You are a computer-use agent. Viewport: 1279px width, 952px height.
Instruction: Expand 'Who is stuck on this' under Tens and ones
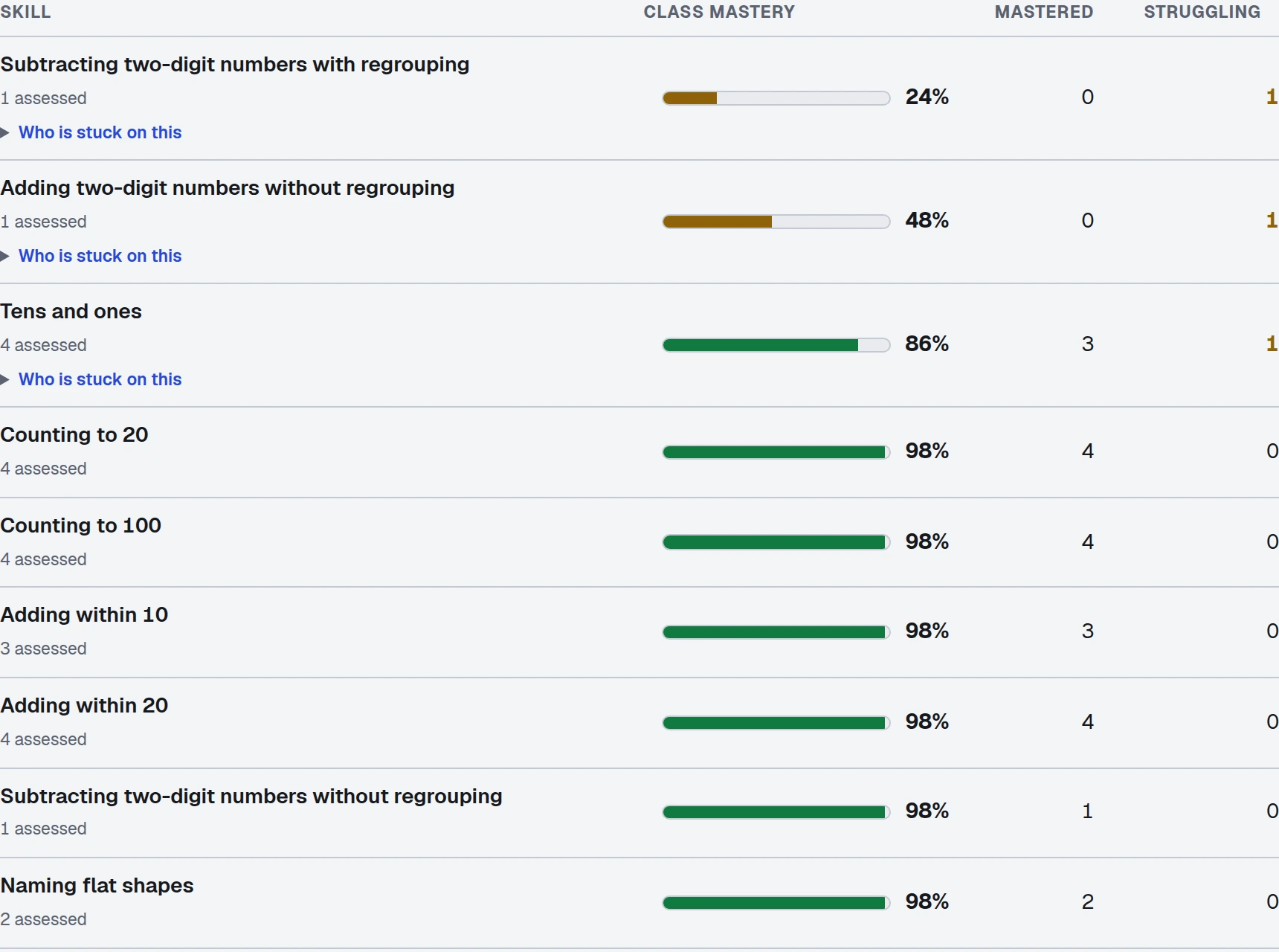coord(91,379)
